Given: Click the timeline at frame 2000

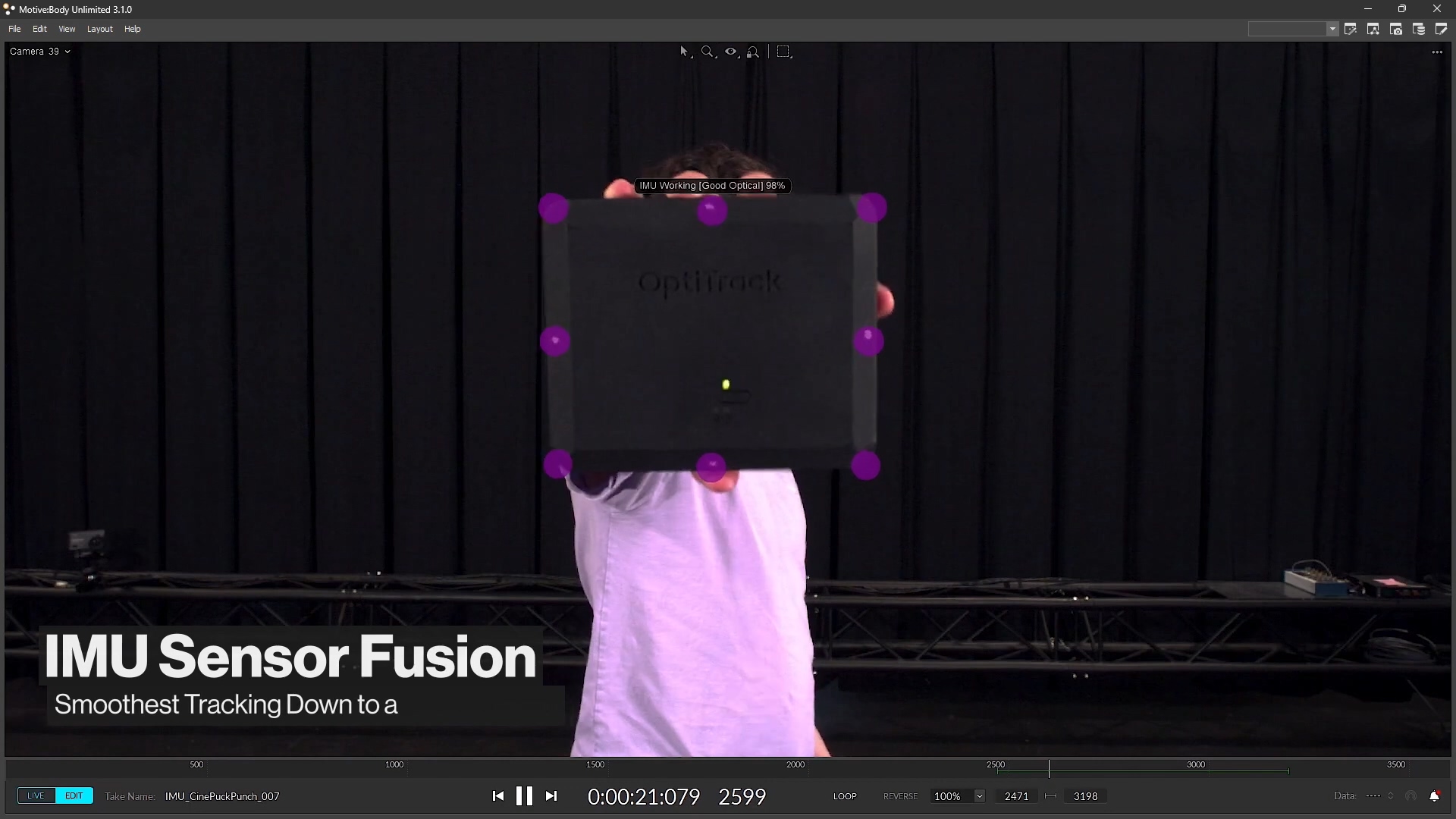Looking at the screenshot, I should (795, 765).
